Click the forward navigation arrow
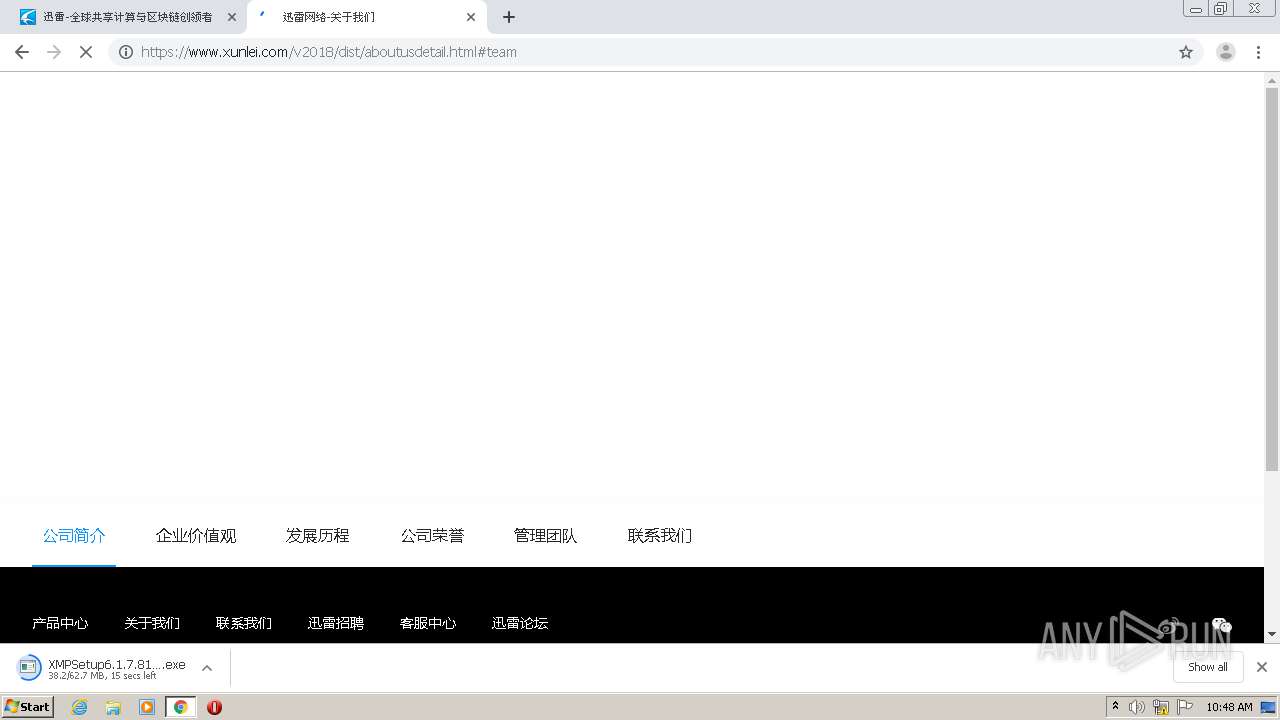This screenshot has width=1280, height=720. (54, 52)
